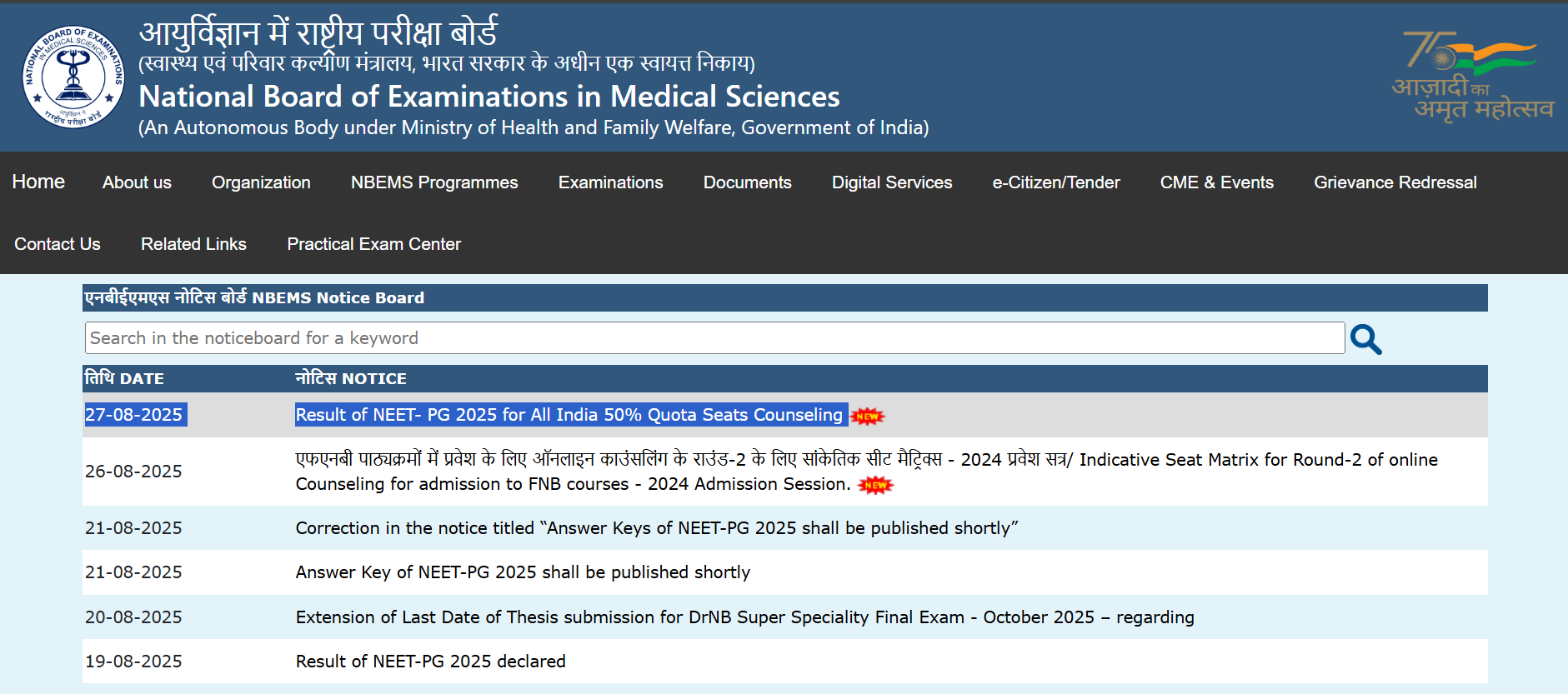Open the Home menu
This screenshot has height=694, width=1568.
click(x=38, y=182)
